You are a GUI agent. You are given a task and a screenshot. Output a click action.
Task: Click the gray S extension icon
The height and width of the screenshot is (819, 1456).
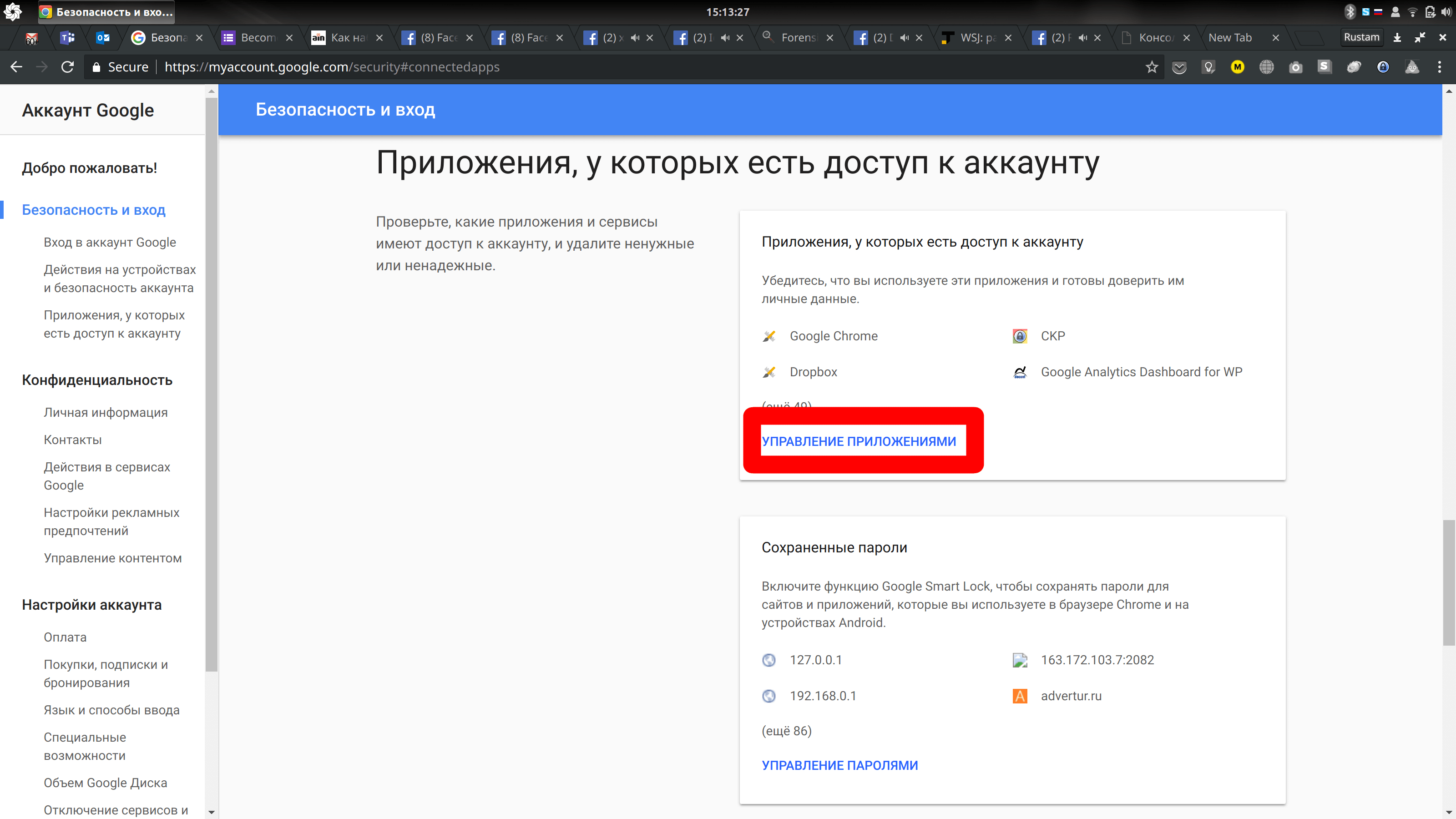coord(1325,67)
